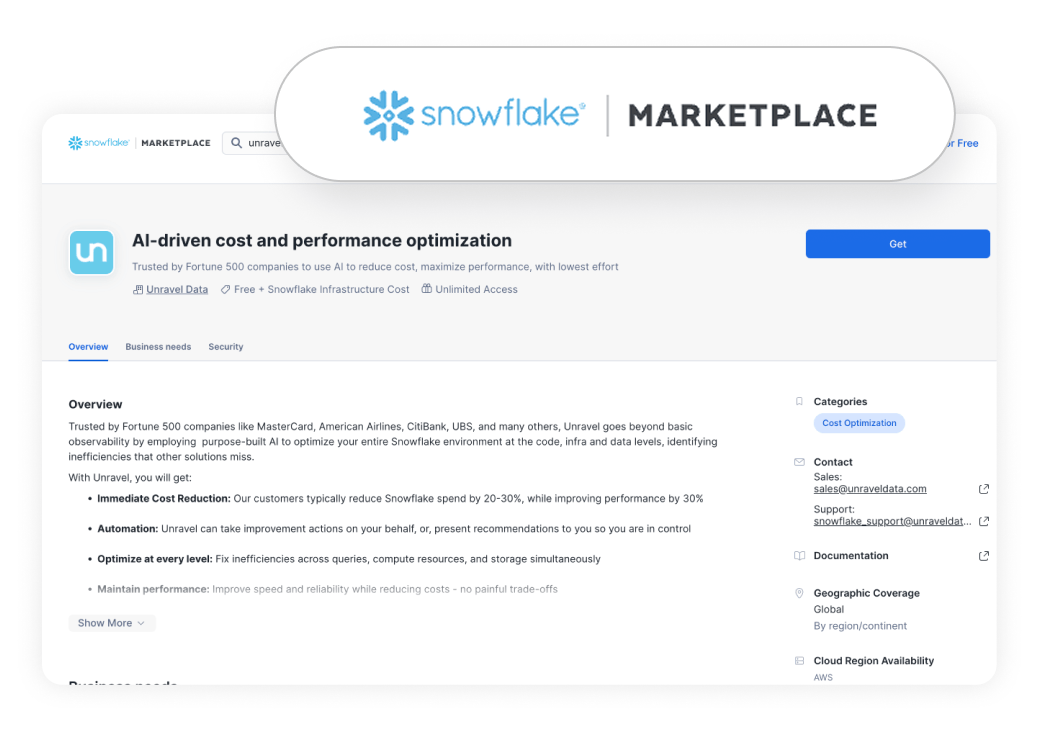Click the 'Overview' section heading

(96, 404)
